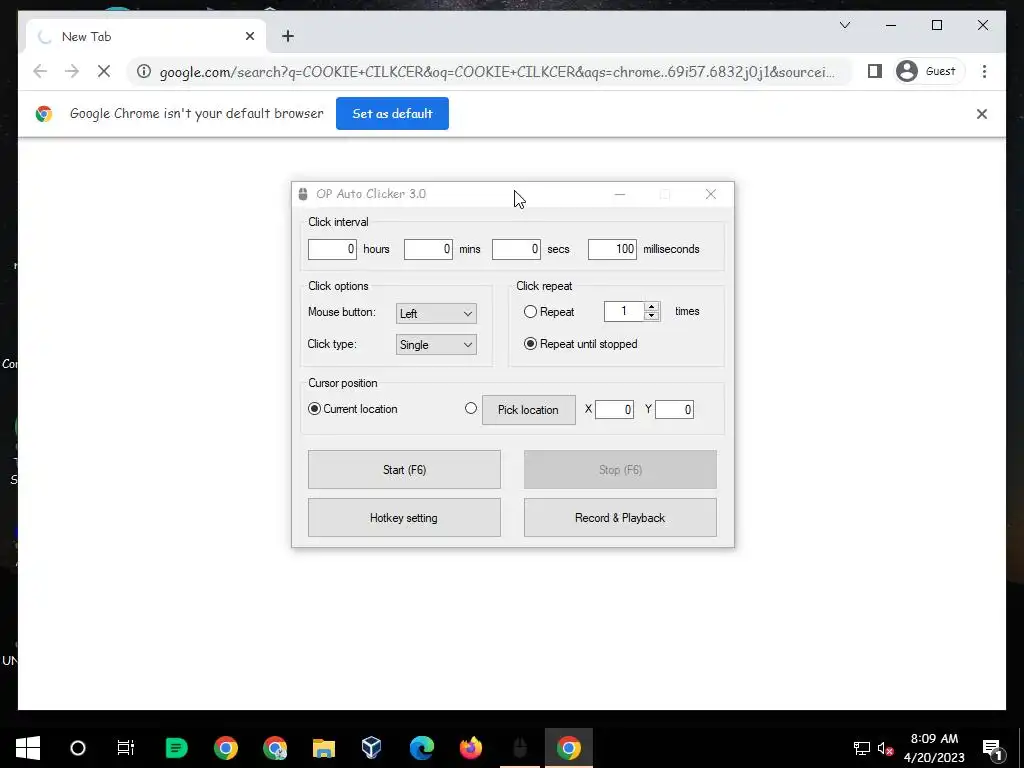Open Chrome tab search chevron
Image resolution: width=1024 pixels, height=768 pixels.
(844, 25)
